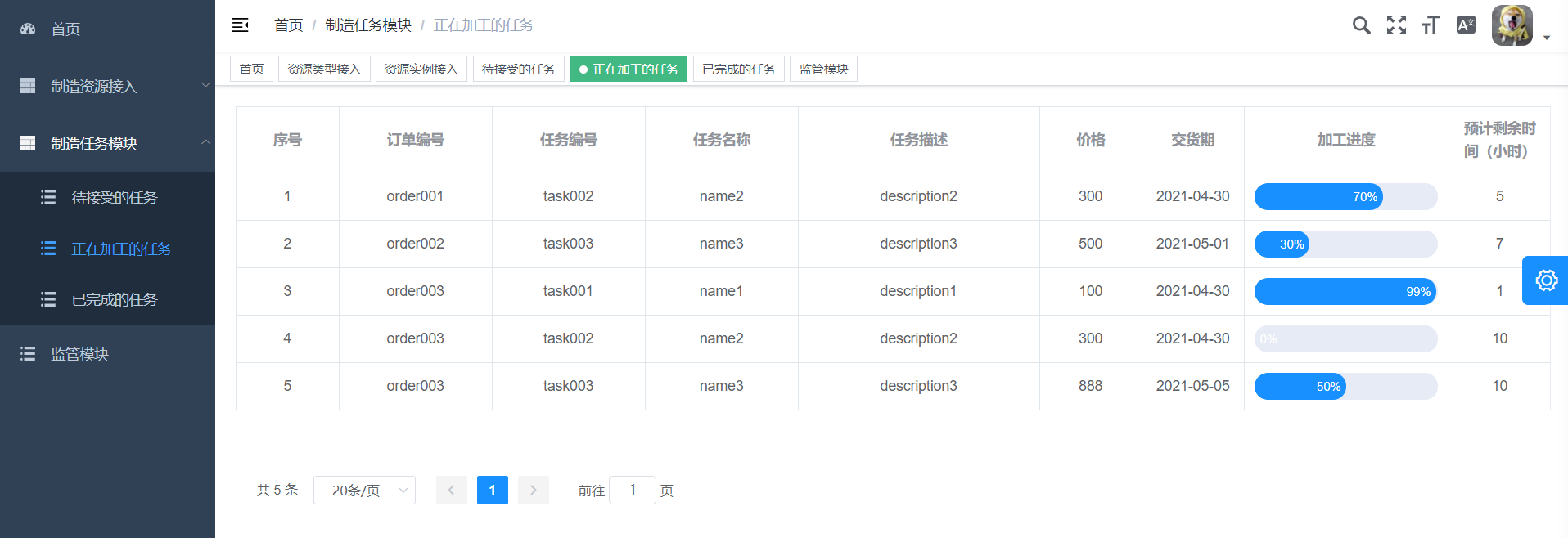
Task: Go to next page arrow
Action: pyautogui.click(x=534, y=491)
